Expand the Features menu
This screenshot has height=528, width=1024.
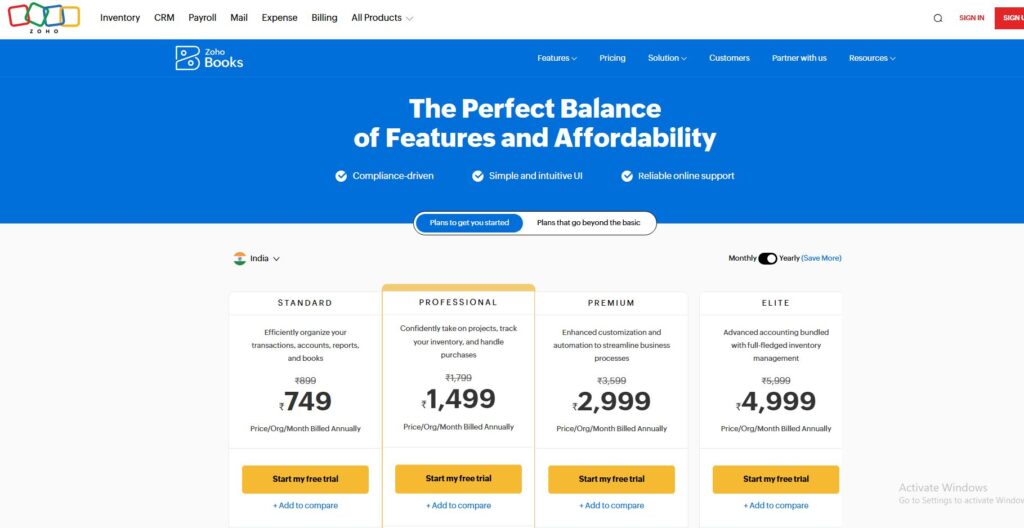[557, 58]
